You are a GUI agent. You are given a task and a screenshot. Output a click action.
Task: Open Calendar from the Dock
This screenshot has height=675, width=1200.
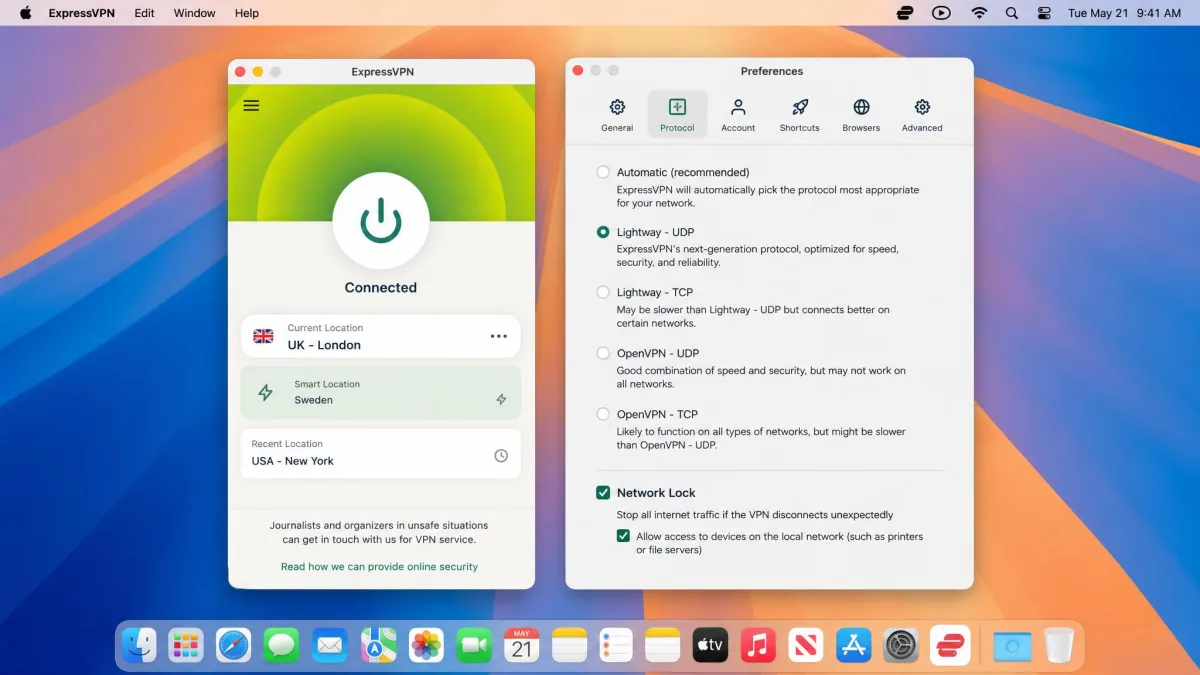[x=522, y=645]
